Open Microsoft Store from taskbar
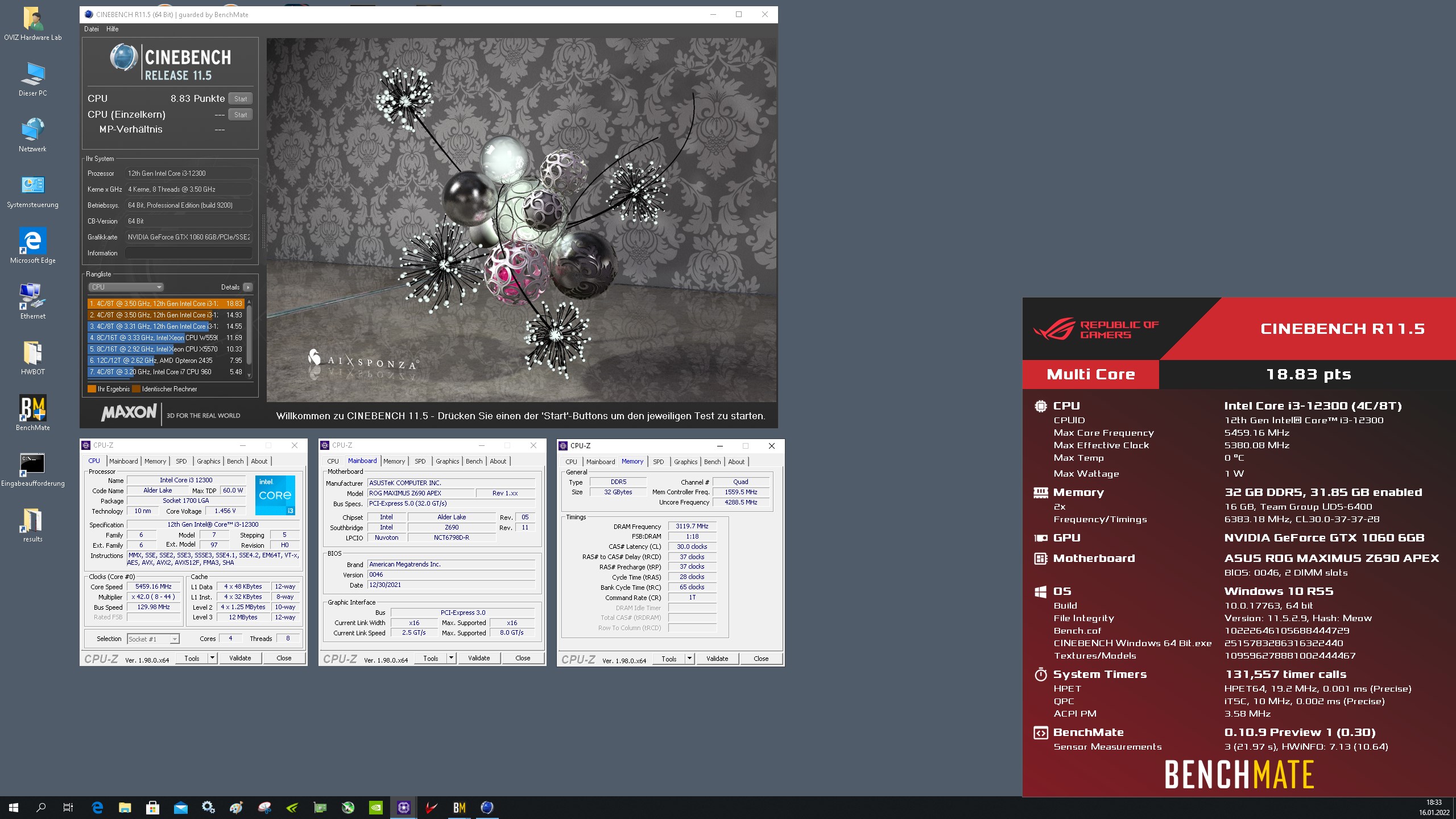1456x819 pixels. (x=152, y=808)
